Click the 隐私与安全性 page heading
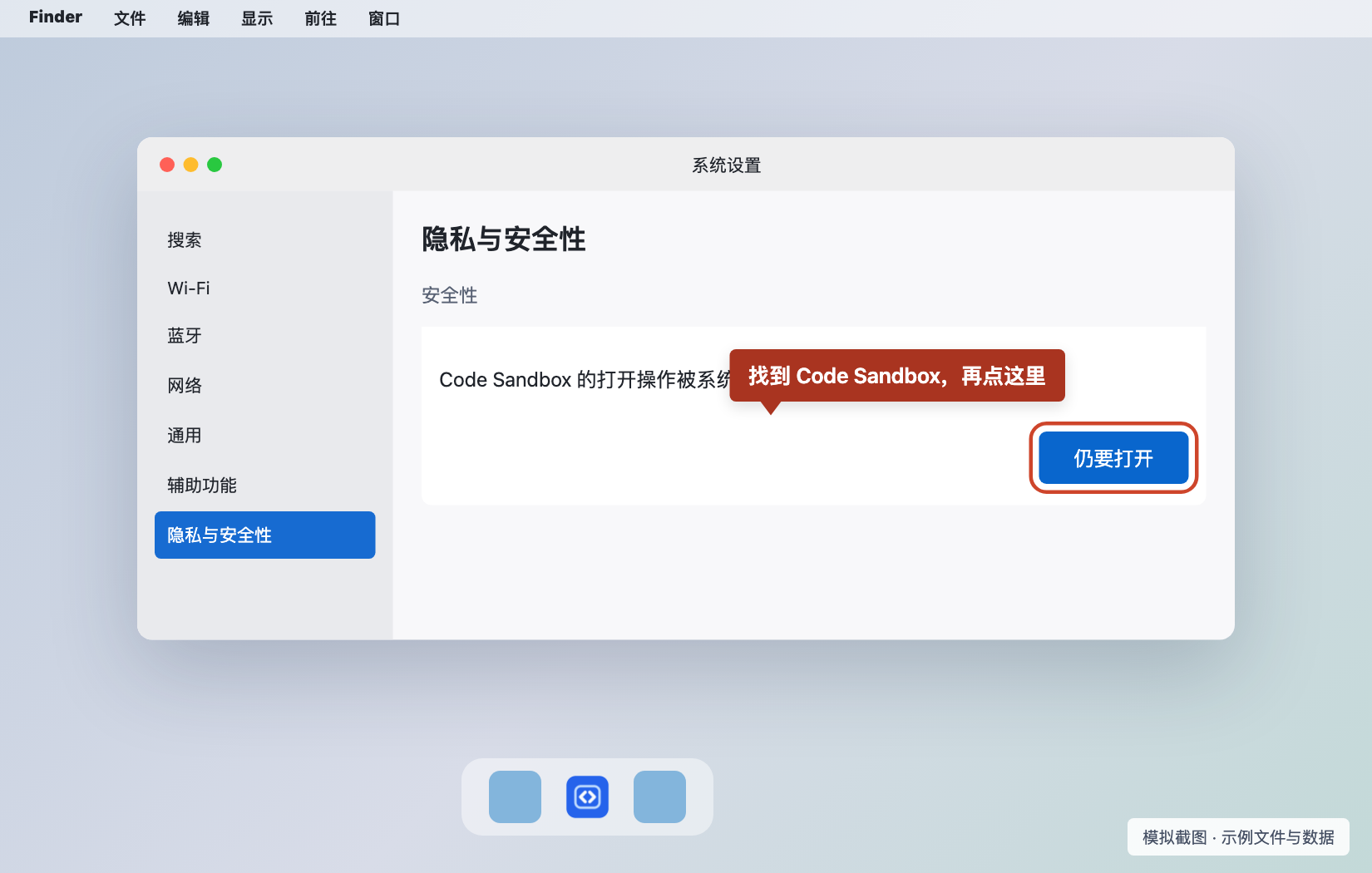 pyautogui.click(x=503, y=239)
